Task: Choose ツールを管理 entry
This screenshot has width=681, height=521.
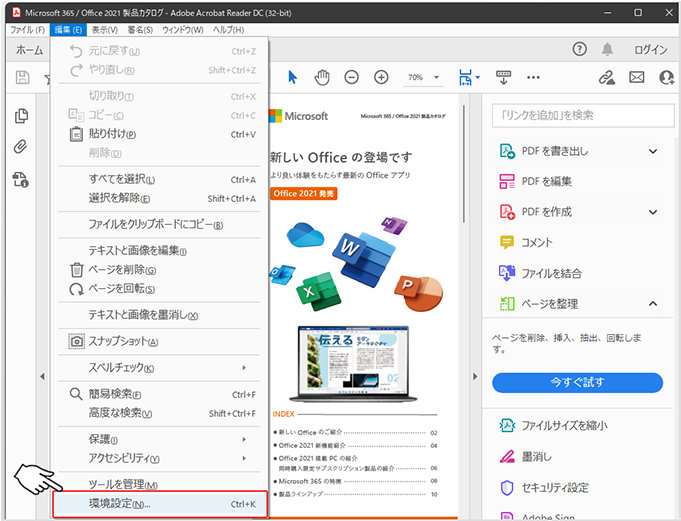Action: coord(159,484)
